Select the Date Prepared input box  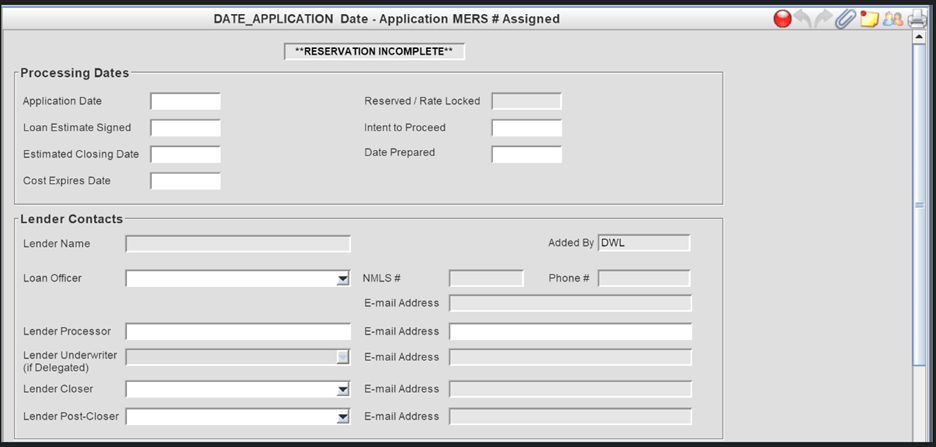(526, 154)
